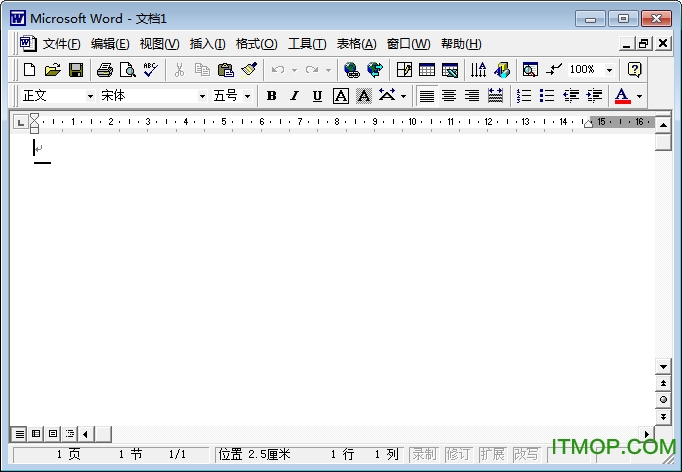Screen dimensions: 682x472
Task: Open the 工具(T) menu
Action: pyautogui.click(x=307, y=44)
